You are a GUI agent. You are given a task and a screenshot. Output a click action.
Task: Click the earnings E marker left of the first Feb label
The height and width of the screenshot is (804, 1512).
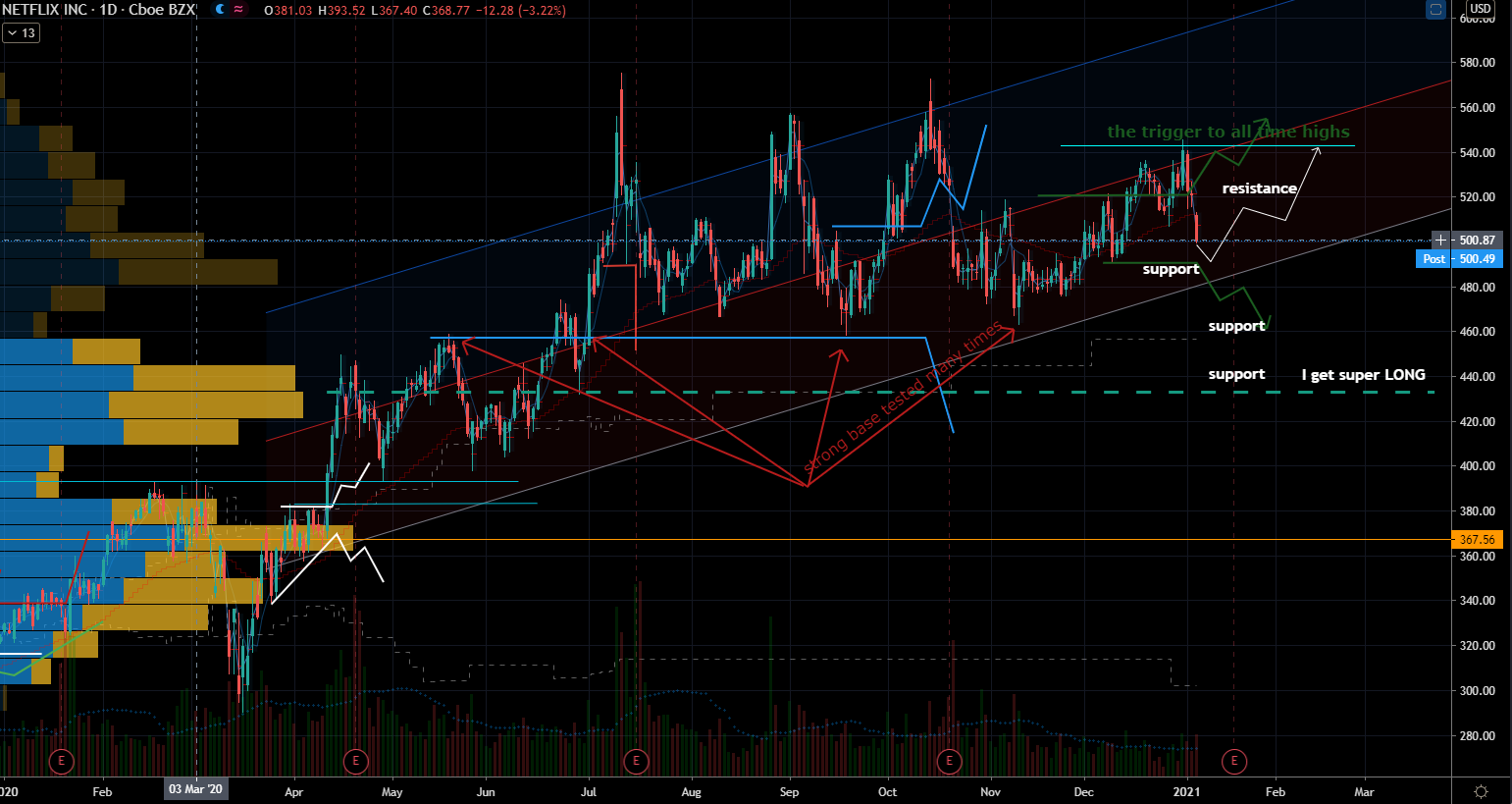[62, 761]
